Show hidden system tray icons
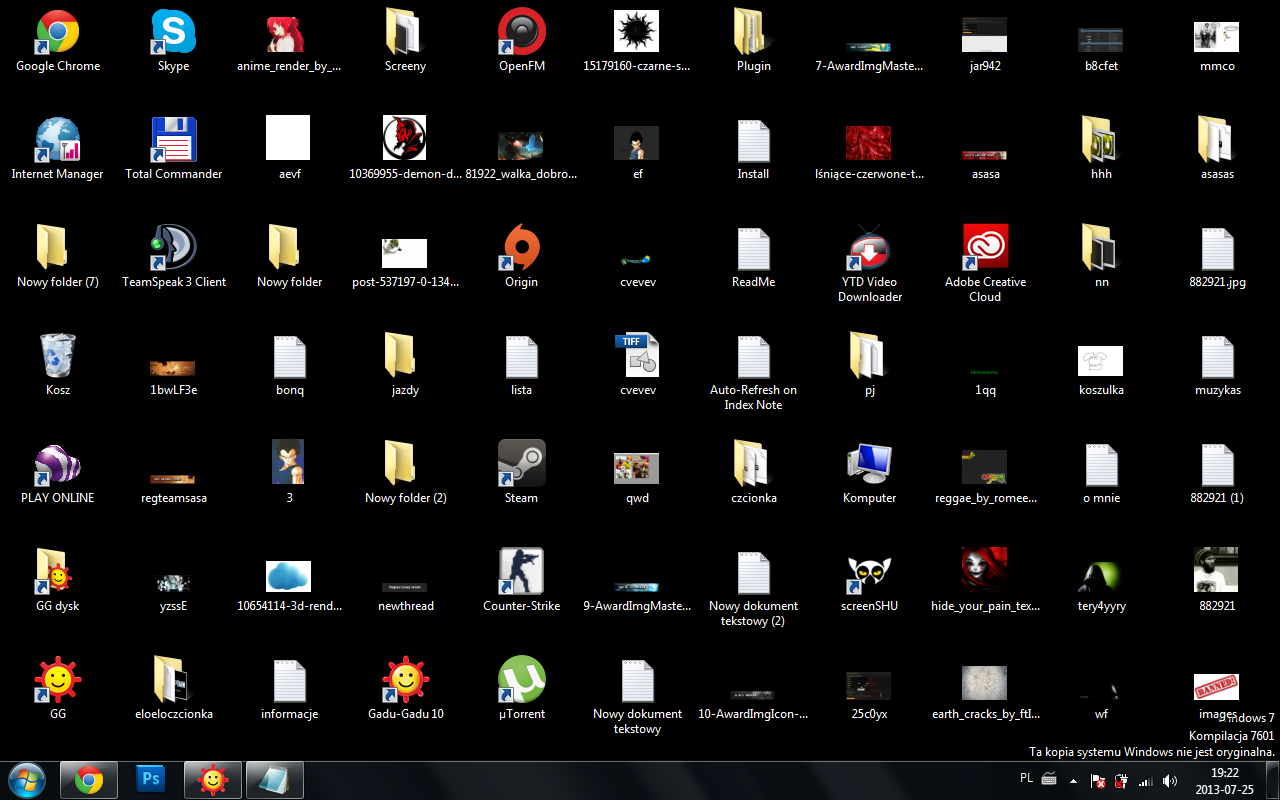The width and height of the screenshot is (1280, 800). tap(1074, 780)
